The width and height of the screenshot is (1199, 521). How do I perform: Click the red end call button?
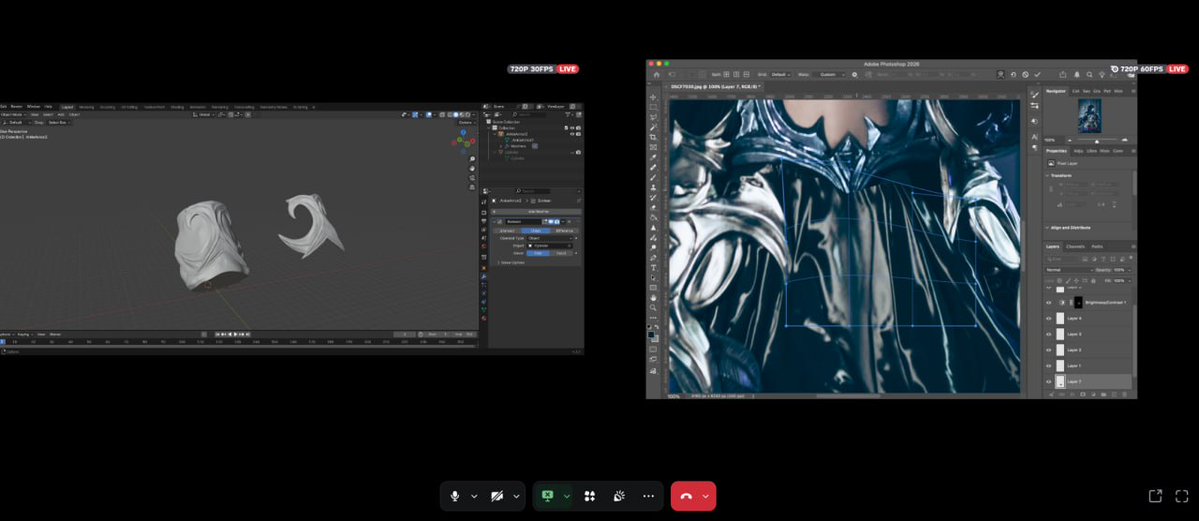pos(685,496)
